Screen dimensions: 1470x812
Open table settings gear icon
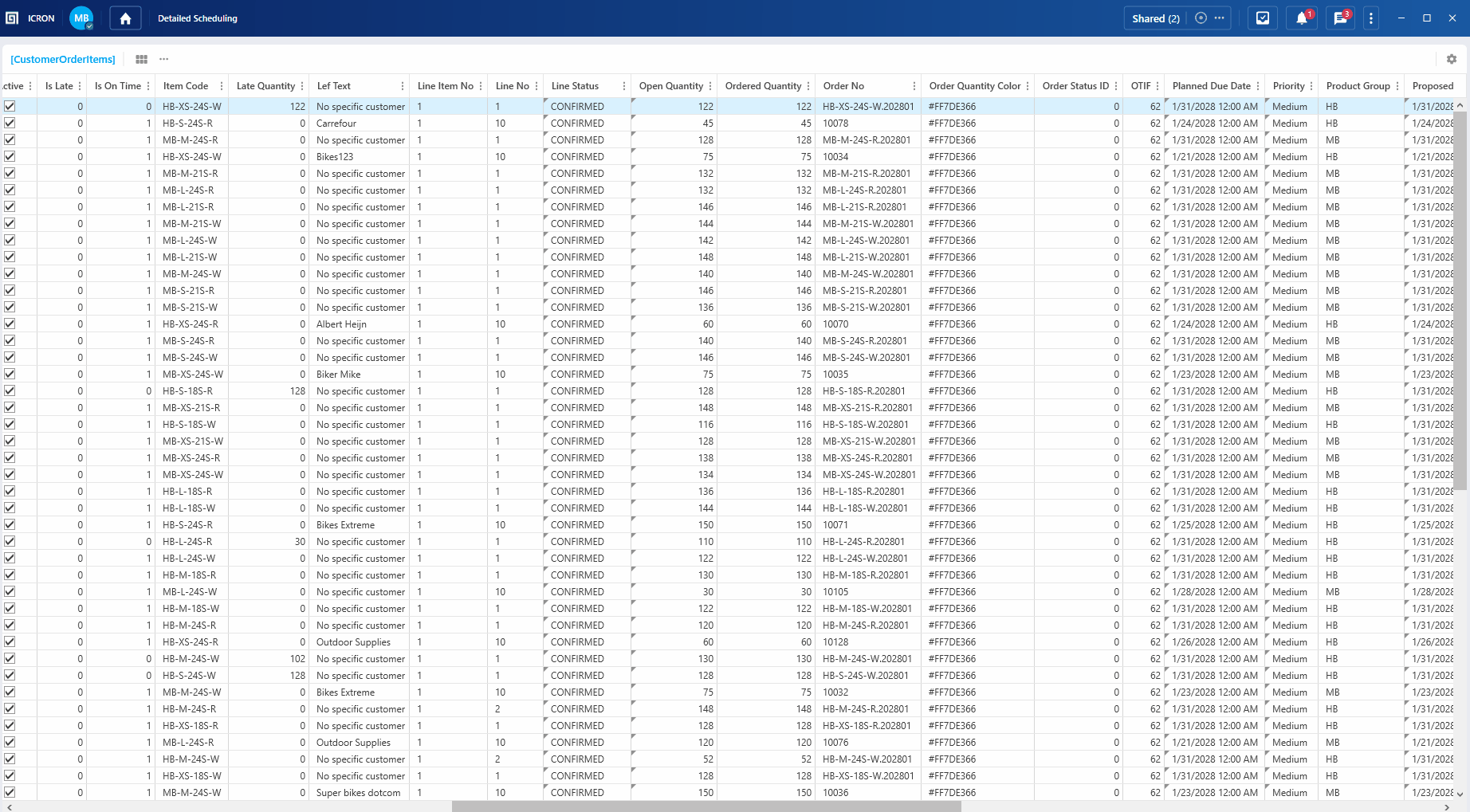click(1452, 59)
